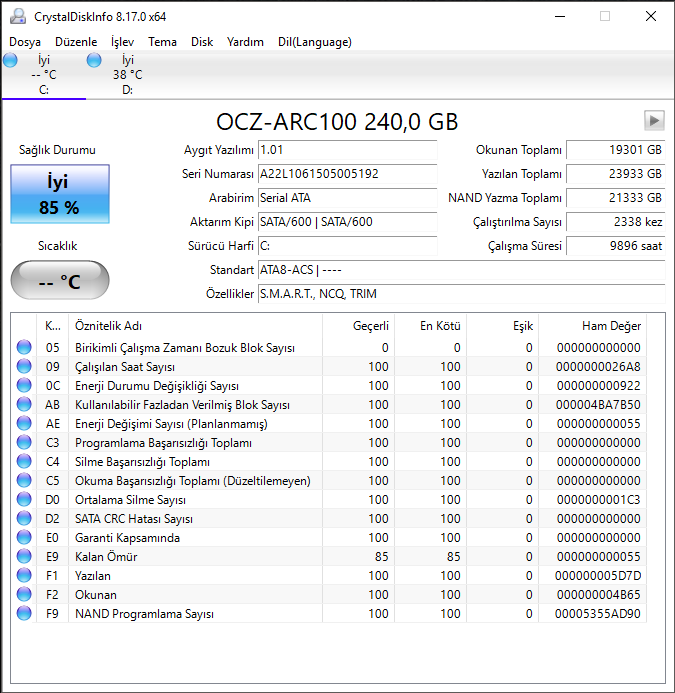This screenshot has width=675, height=693.
Task: Click the next disk arrow button
Action: [654, 120]
